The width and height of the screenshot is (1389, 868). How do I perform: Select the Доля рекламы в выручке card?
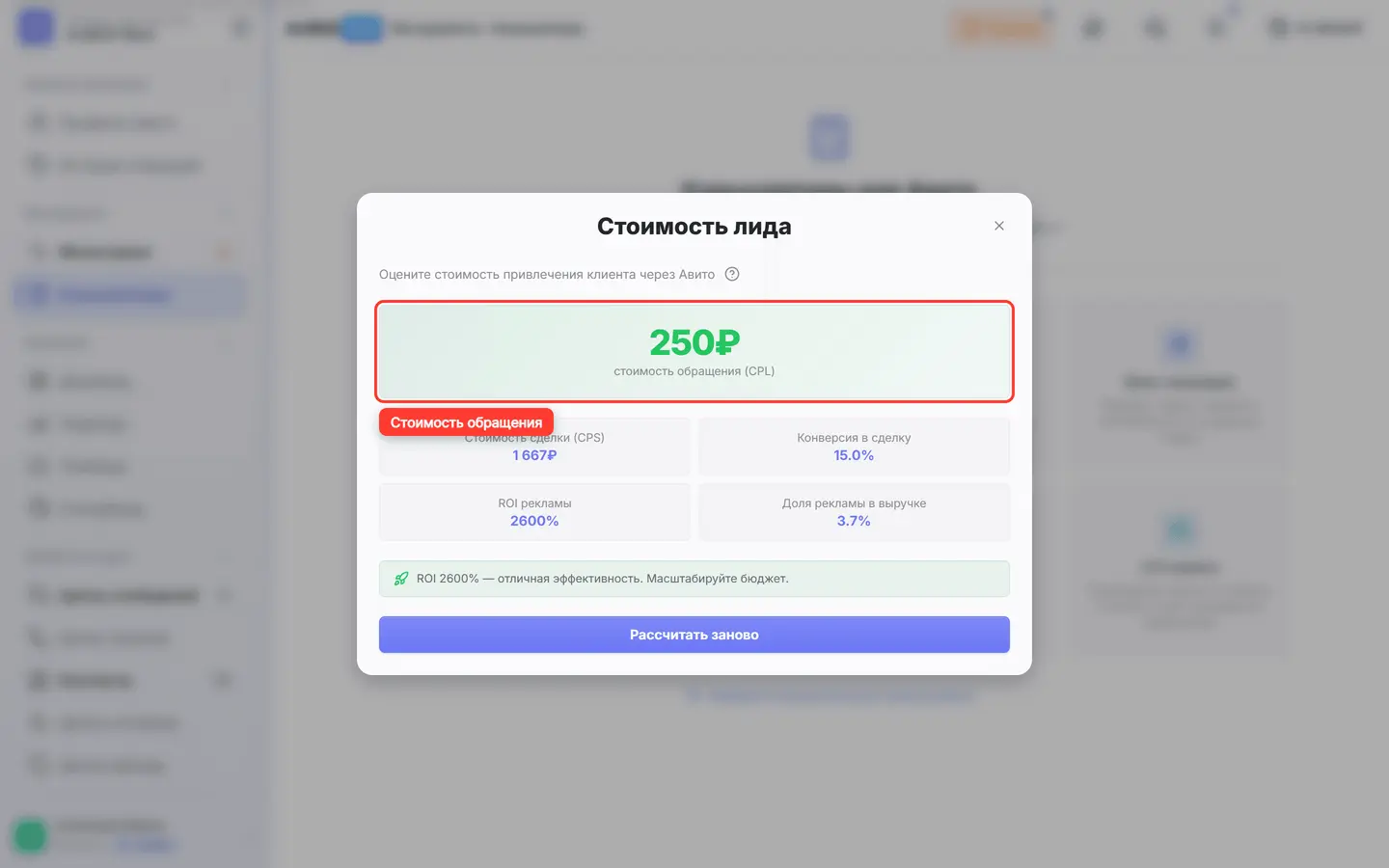pos(854,512)
